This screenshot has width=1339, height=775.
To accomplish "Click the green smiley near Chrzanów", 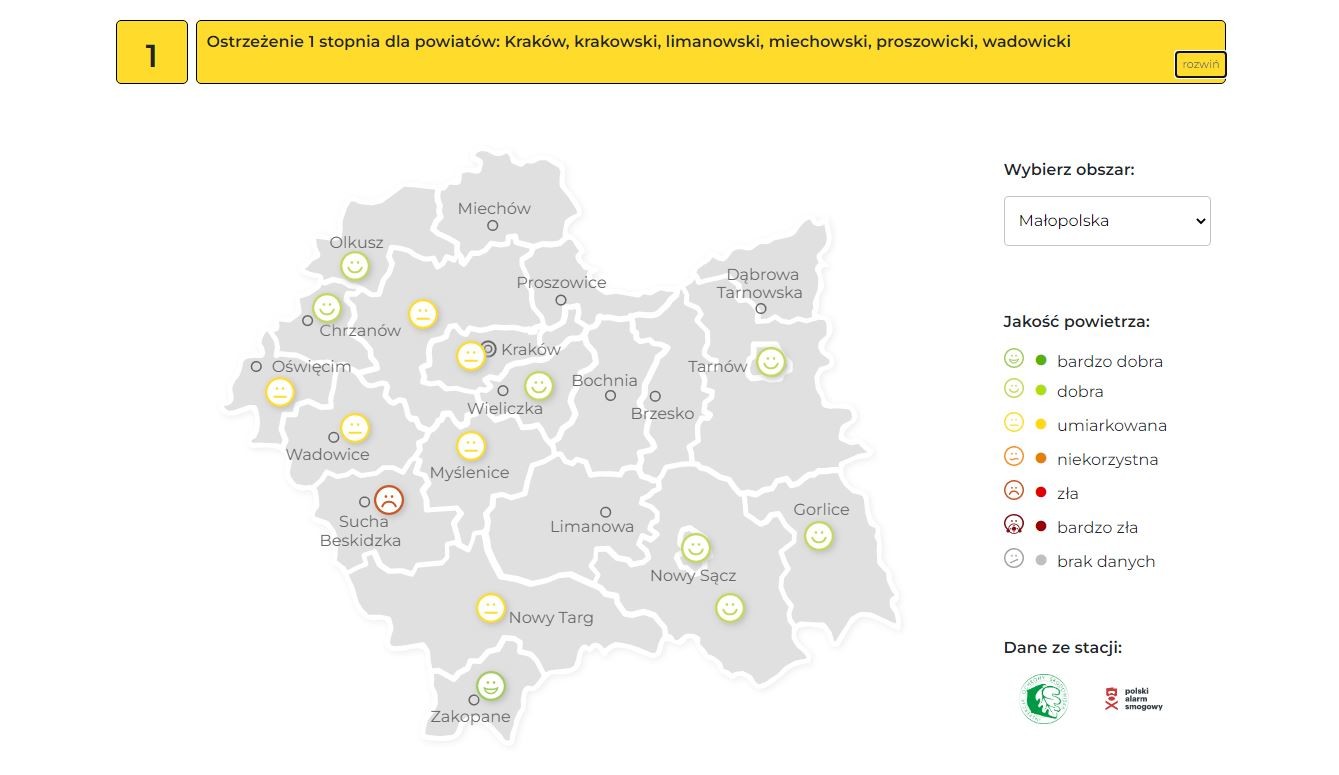I will (327, 307).
